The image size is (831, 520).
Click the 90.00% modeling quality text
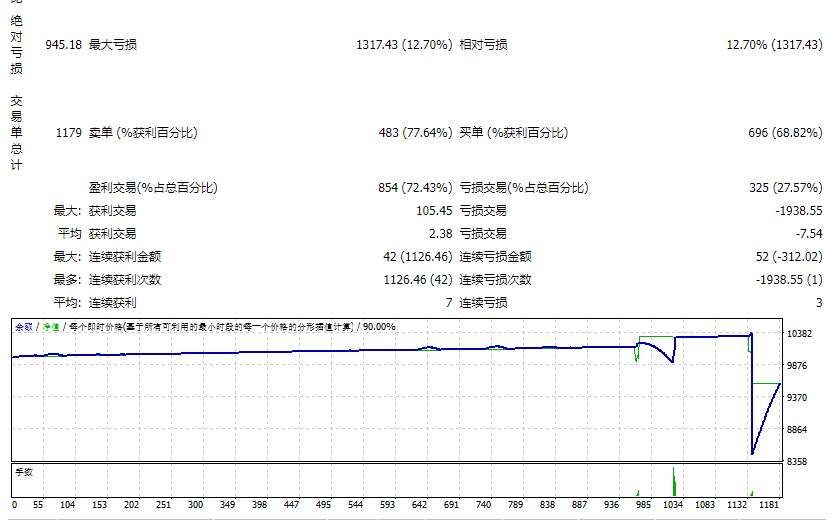[x=378, y=326]
